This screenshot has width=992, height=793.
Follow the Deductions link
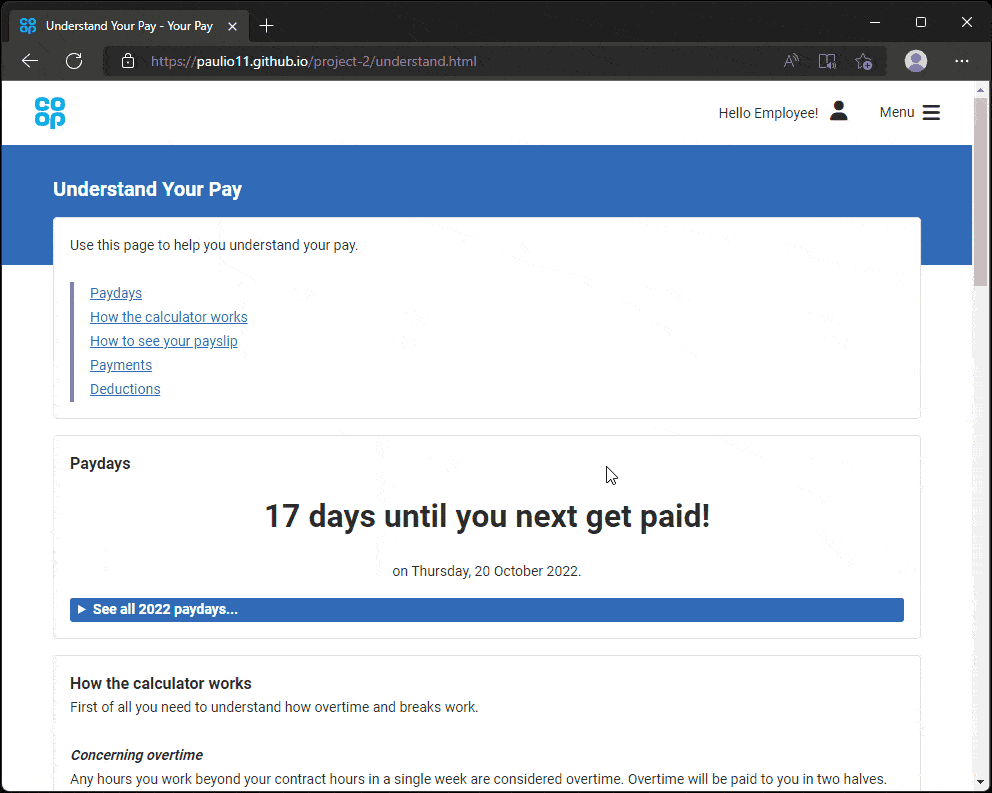(x=125, y=389)
